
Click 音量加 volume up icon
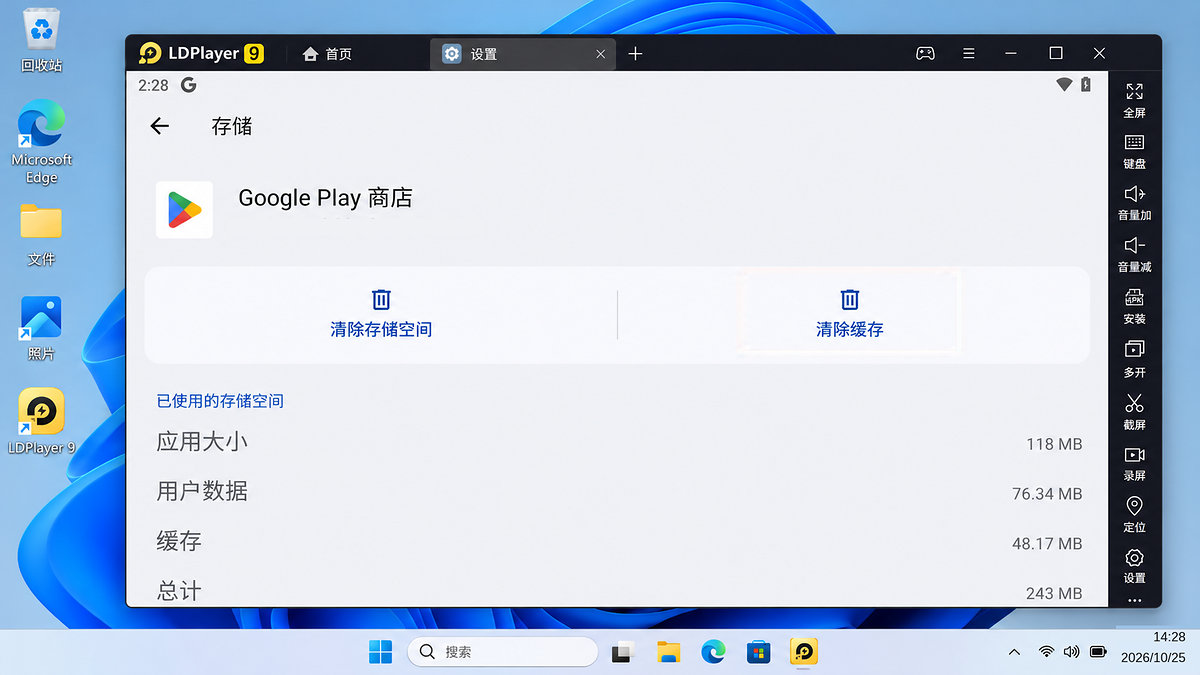pos(1134,203)
